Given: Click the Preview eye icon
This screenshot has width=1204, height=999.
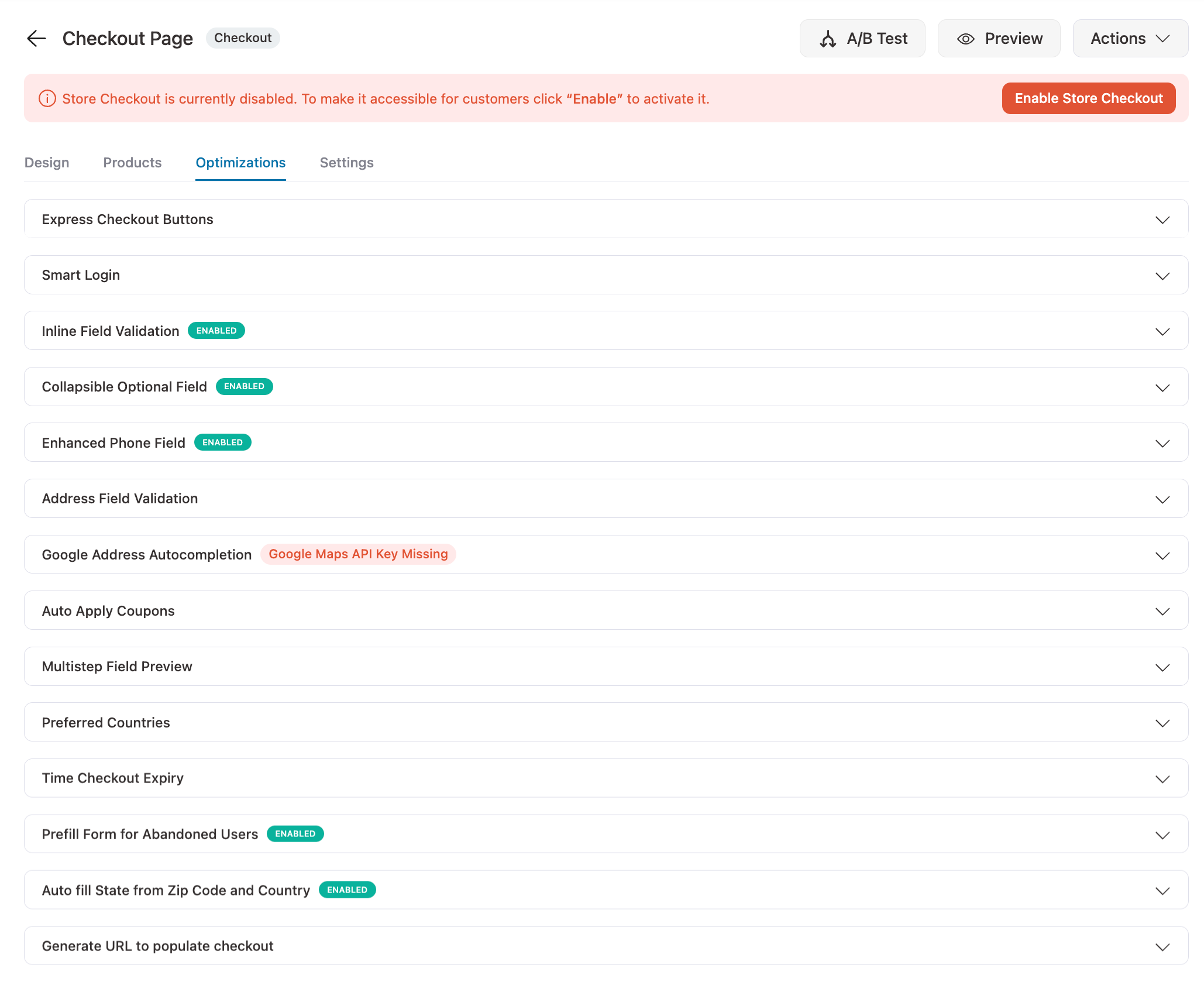Looking at the screenshot, I should [x=965, y=39].
